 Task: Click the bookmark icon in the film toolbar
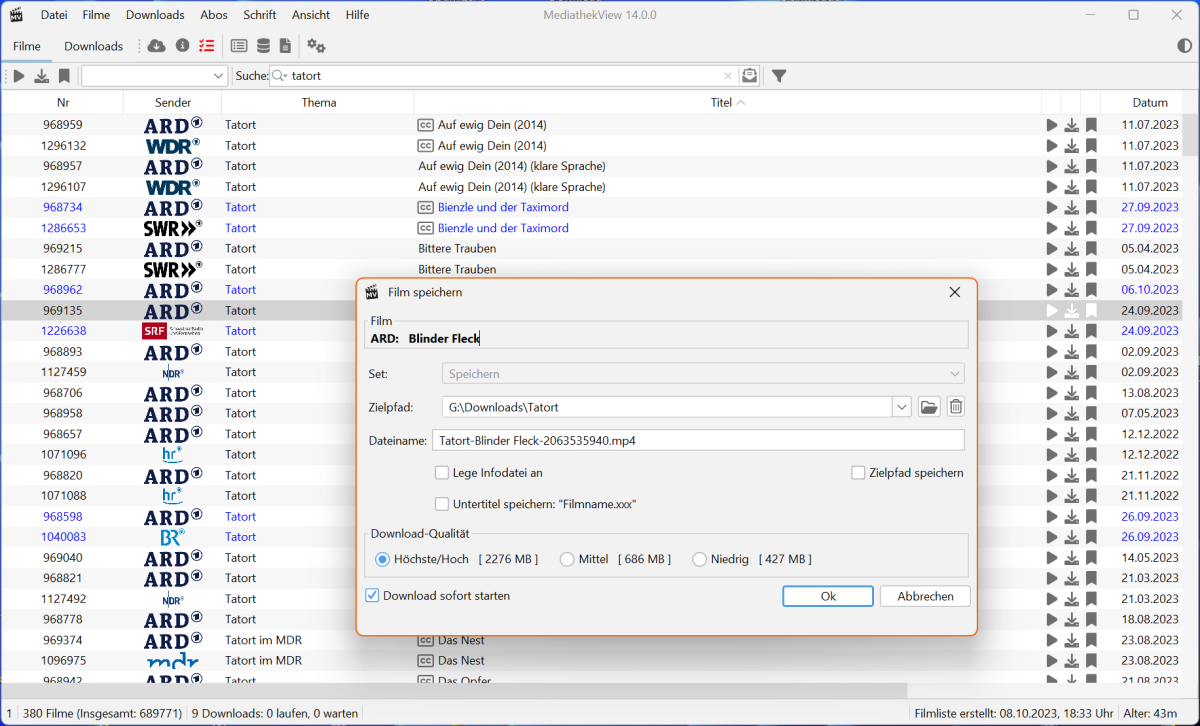pos(64,76)
